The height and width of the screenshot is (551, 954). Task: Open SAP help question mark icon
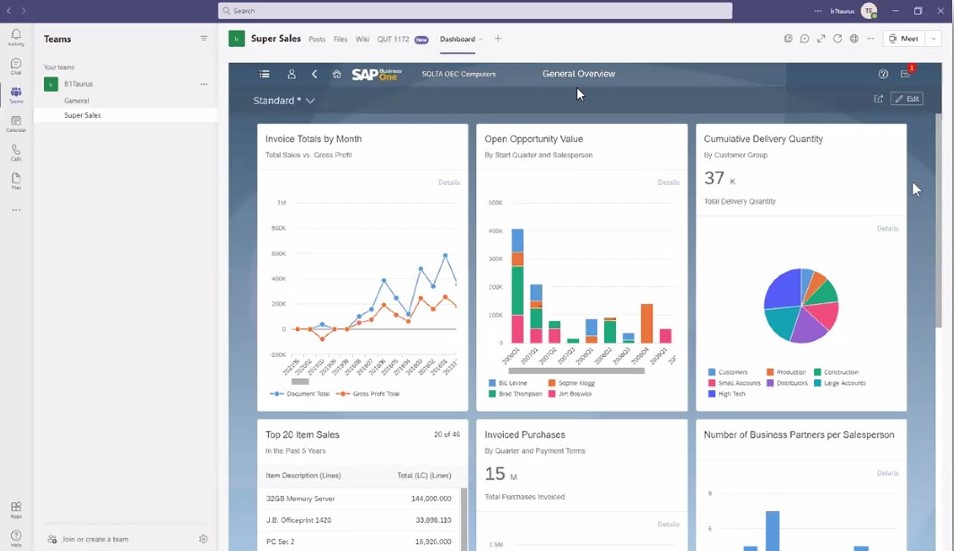(883, 74)
